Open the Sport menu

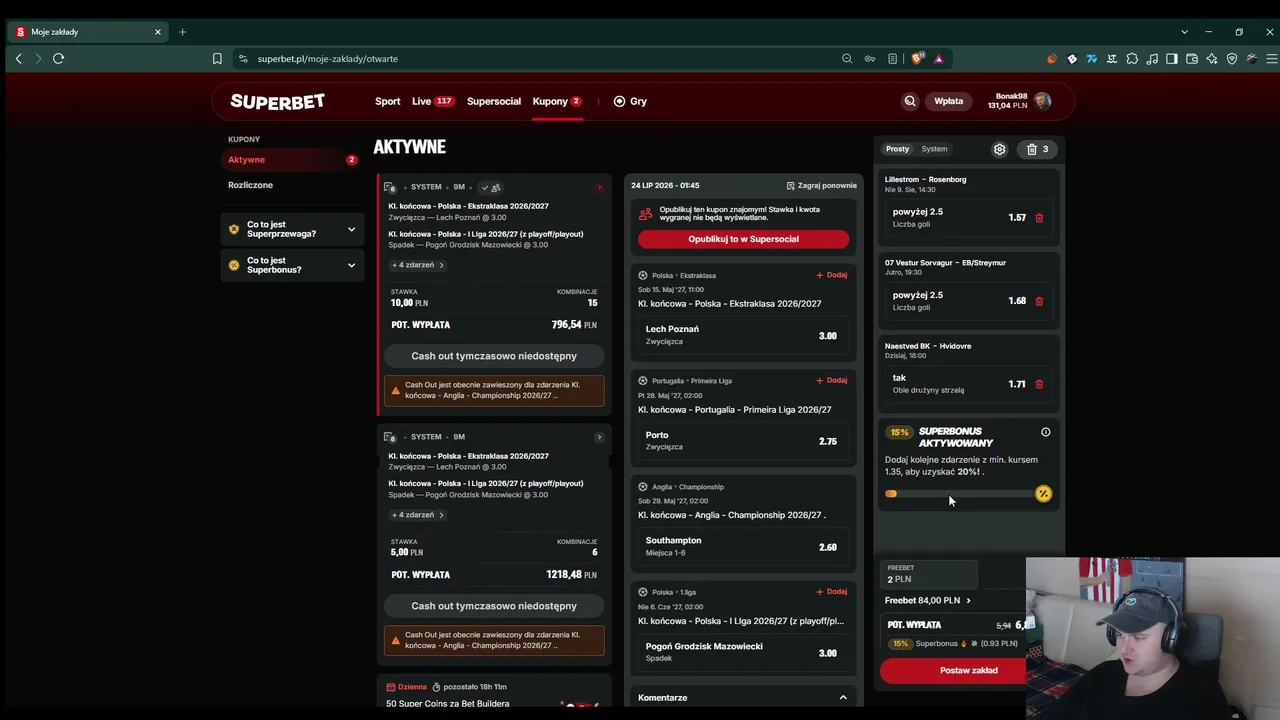click(387, 101)
